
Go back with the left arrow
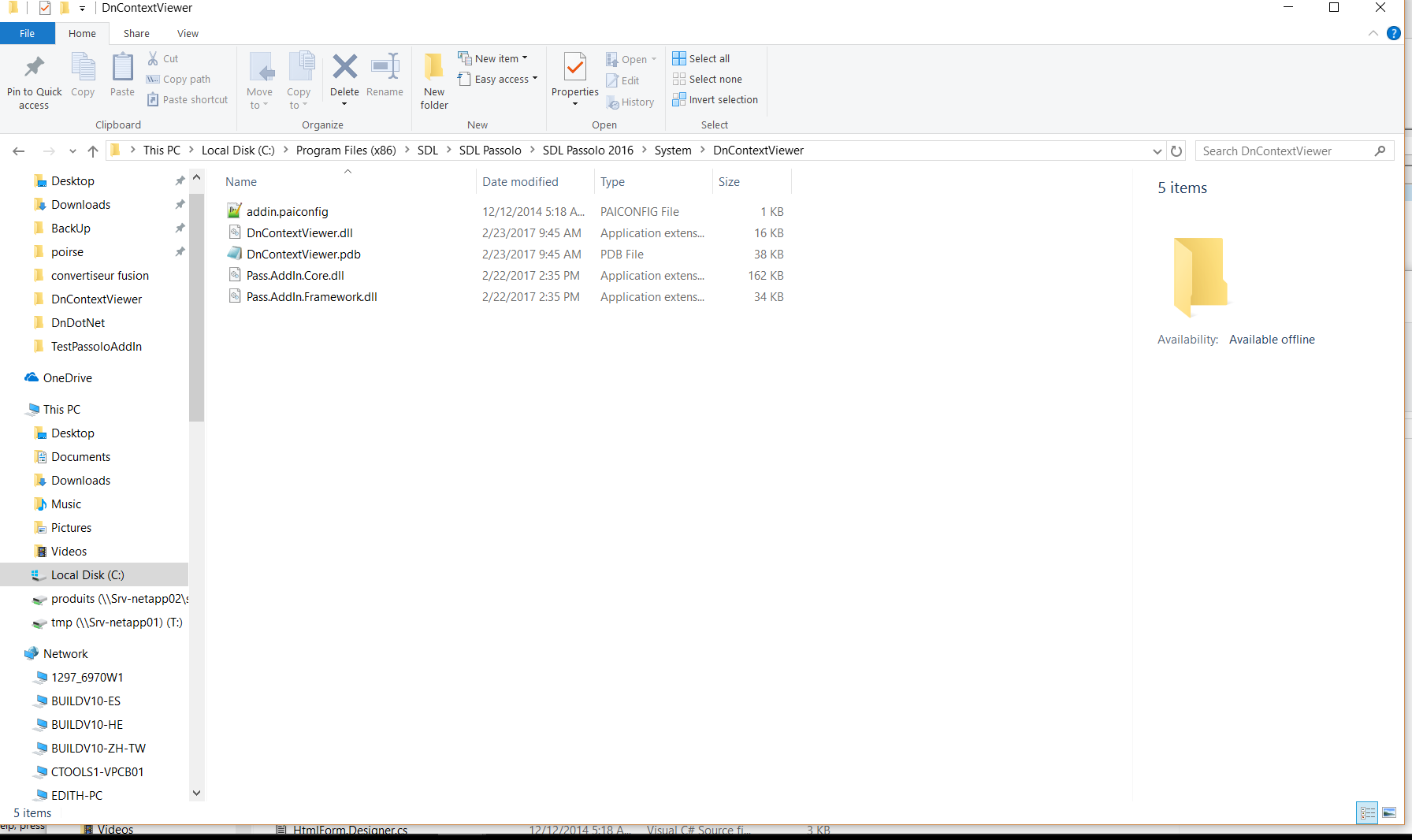[19, 151]
